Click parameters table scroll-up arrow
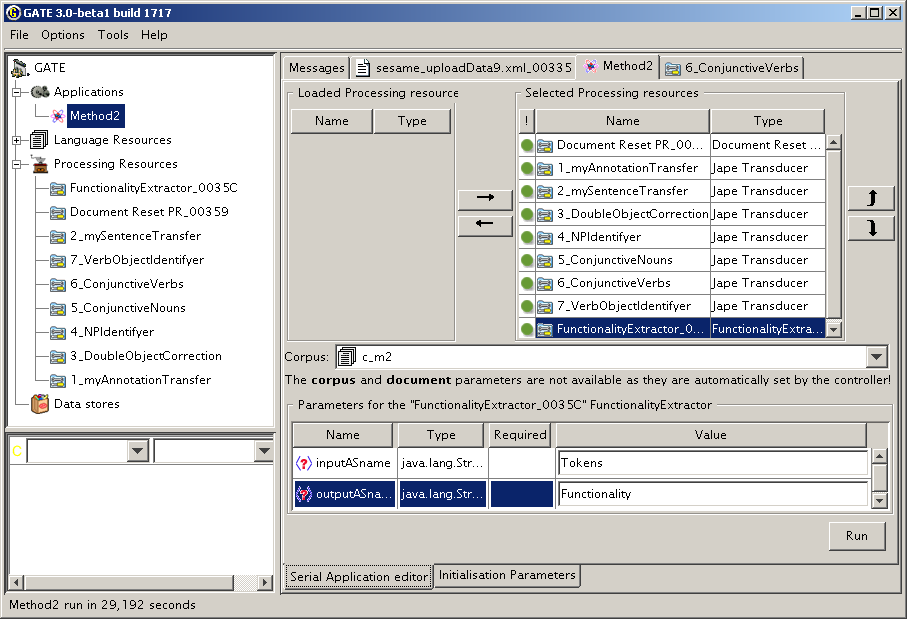This screenshot has height=619, width=907. (x=879, y=456)
